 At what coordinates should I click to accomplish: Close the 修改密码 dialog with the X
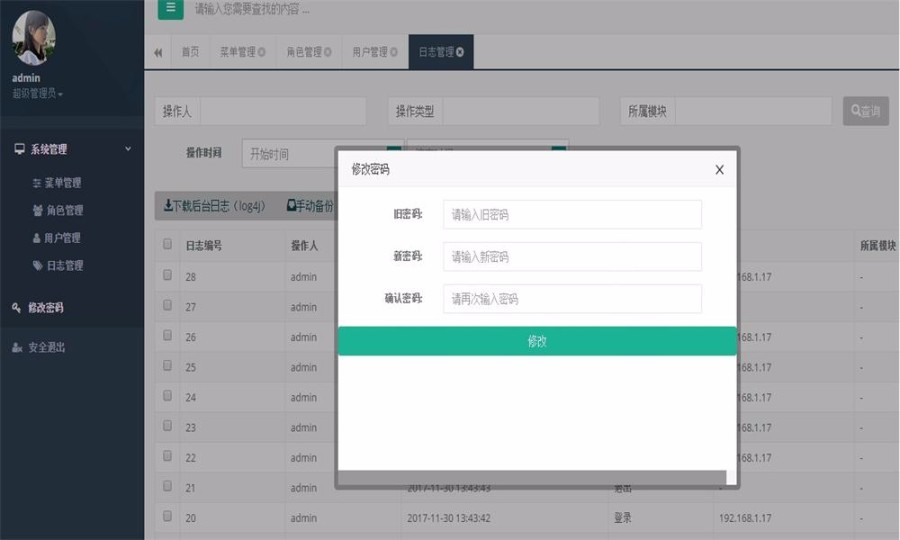point(719,170)
